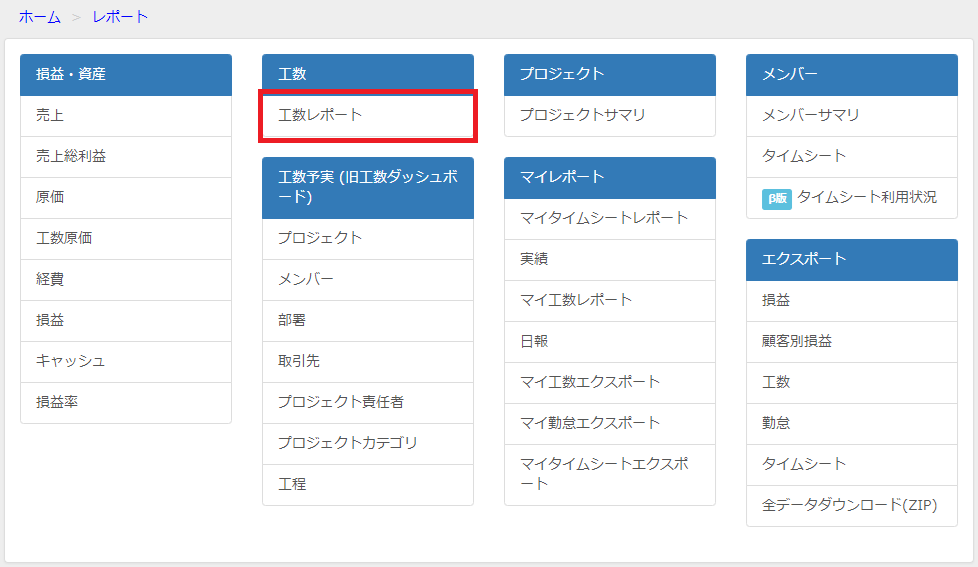
Task: Select 部署 under 工数予実
Action: tap(368, 321)
